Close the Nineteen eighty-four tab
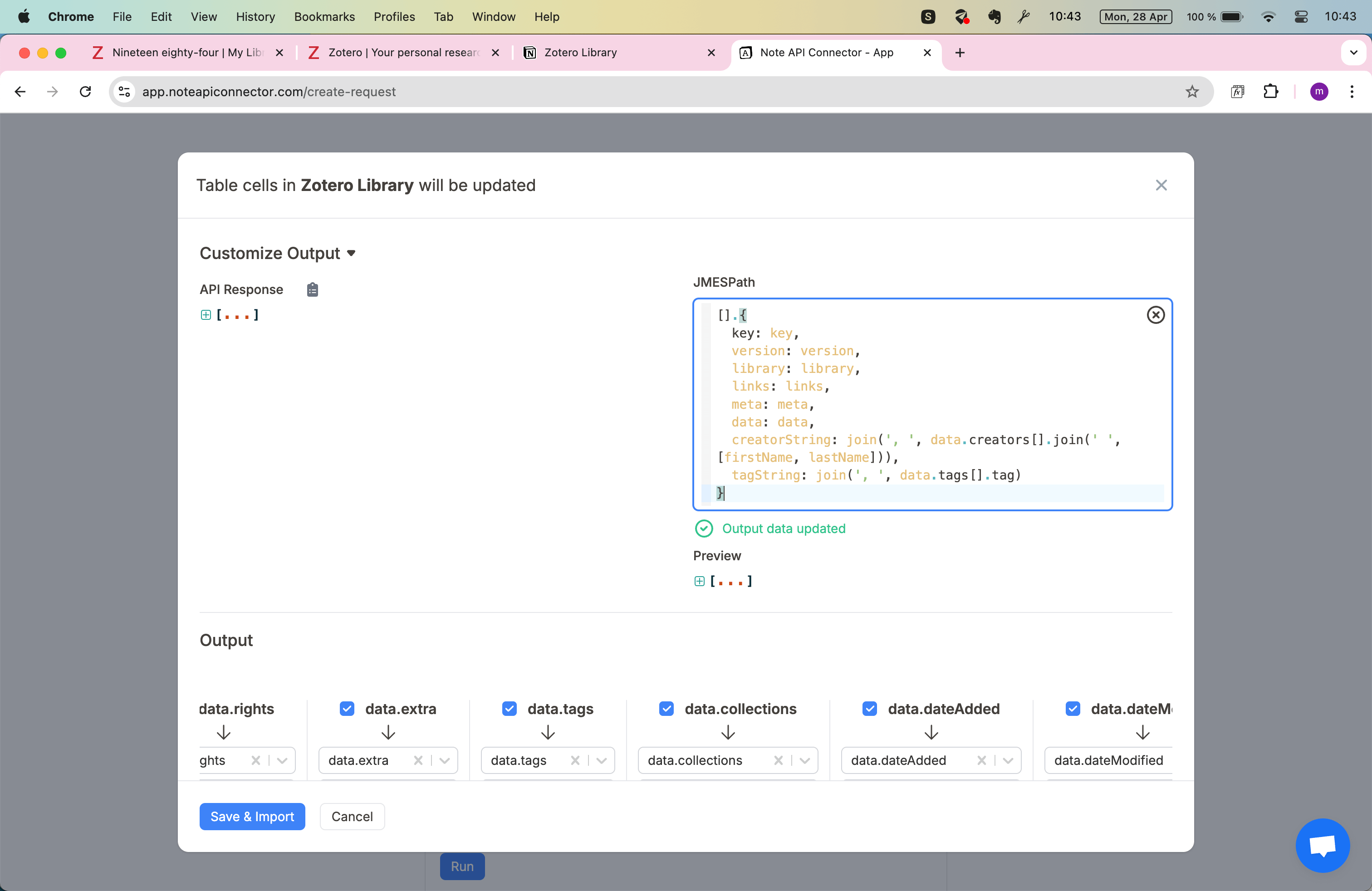1372x891 pixels. [x=279, y=53]
